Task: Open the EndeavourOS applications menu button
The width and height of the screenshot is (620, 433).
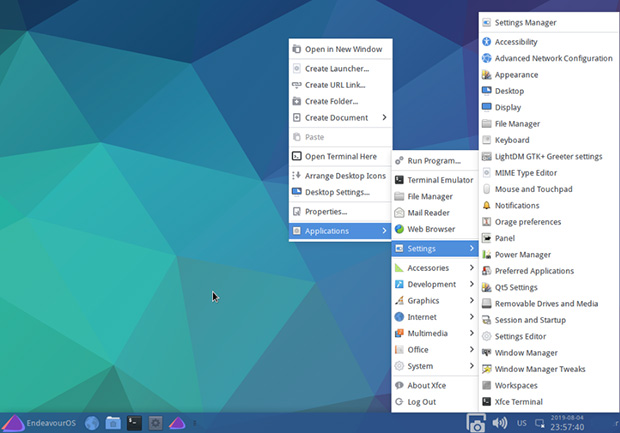Action: pyautogui.click(x=39, y=423)
